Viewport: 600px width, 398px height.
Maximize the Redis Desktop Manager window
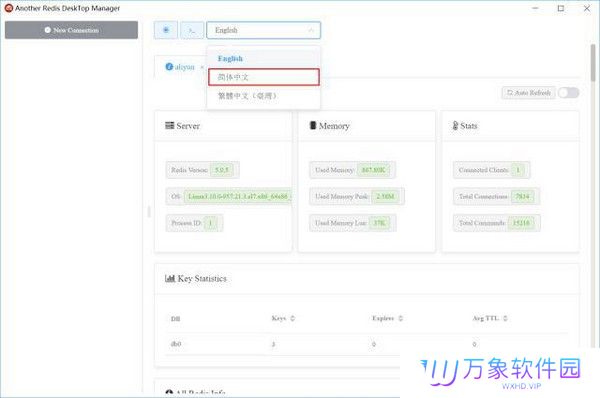[561, 8]
